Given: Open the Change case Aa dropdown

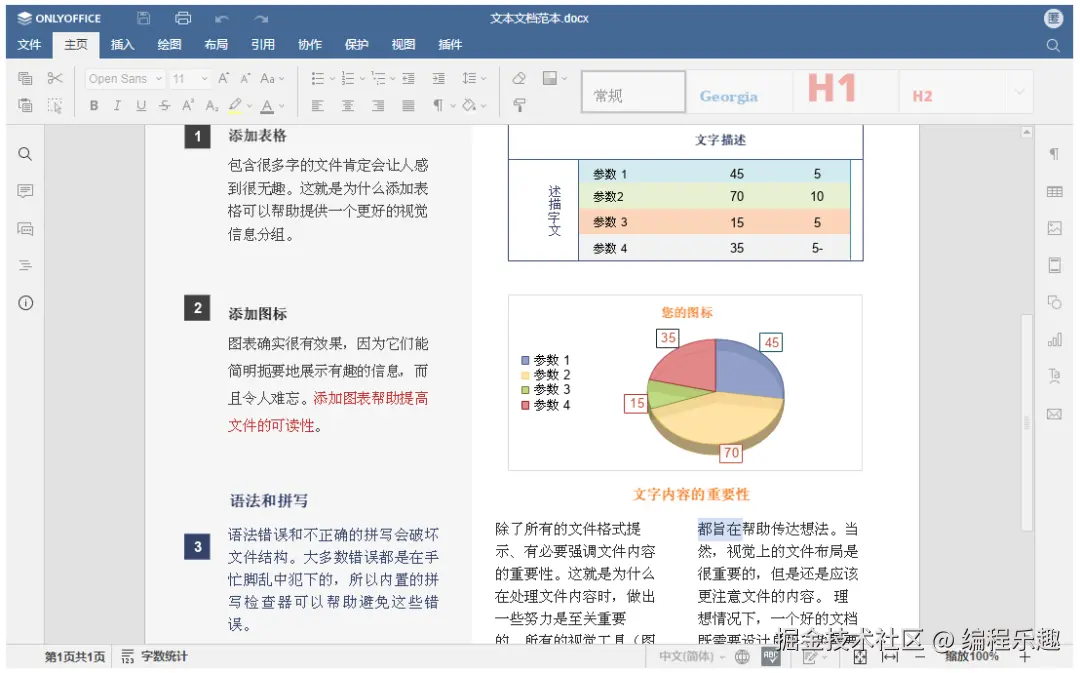Looking at the screenshot, I should 272,79.
